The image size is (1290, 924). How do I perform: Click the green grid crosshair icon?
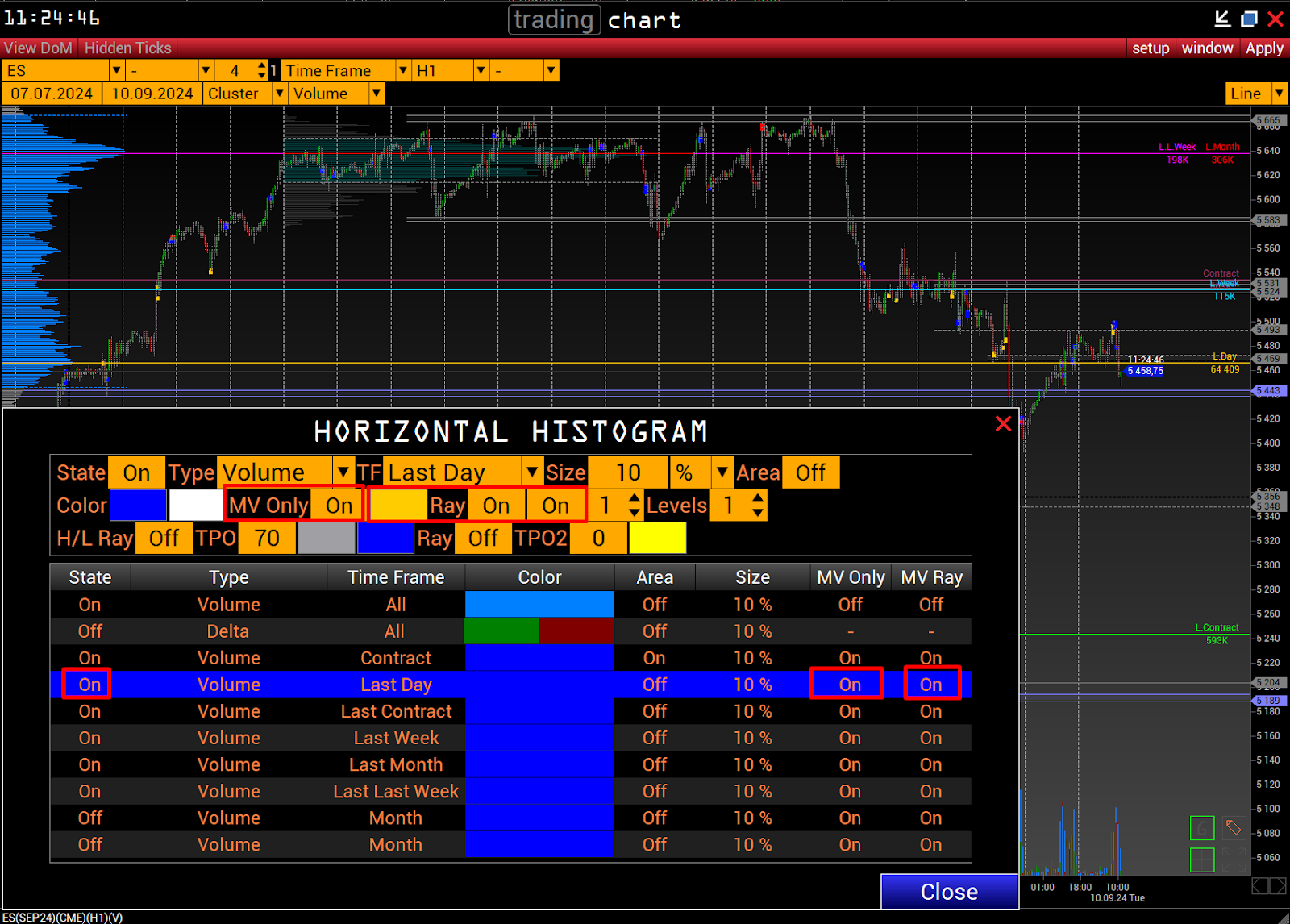(x=1201, y=859)
